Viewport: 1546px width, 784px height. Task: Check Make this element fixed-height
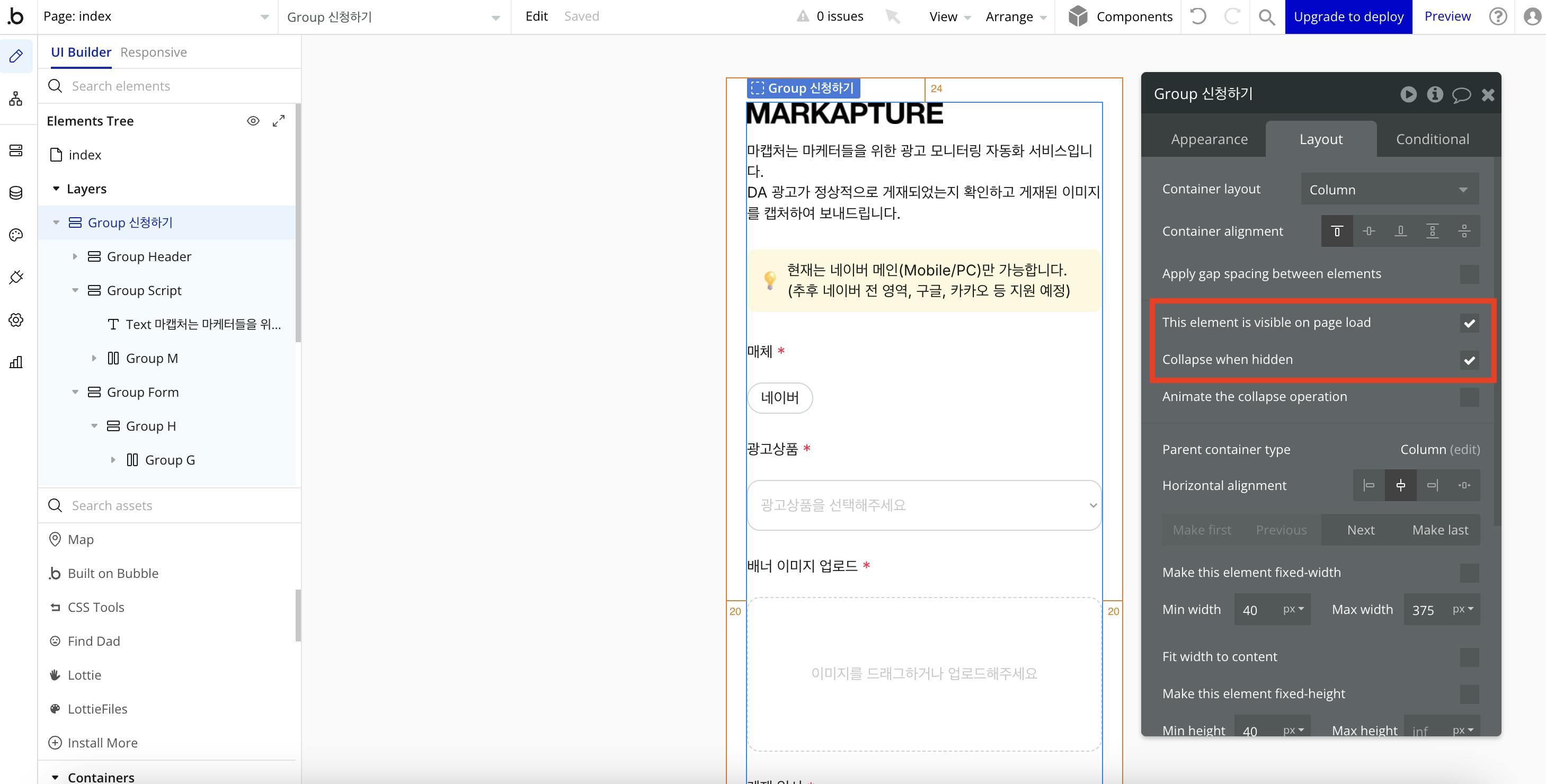click(x=1469, y=694)
